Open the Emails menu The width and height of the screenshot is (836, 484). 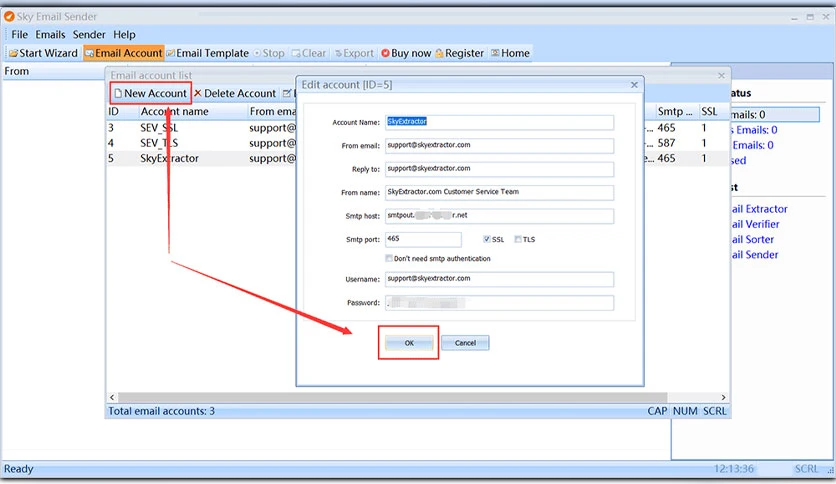tap(50, 35)
